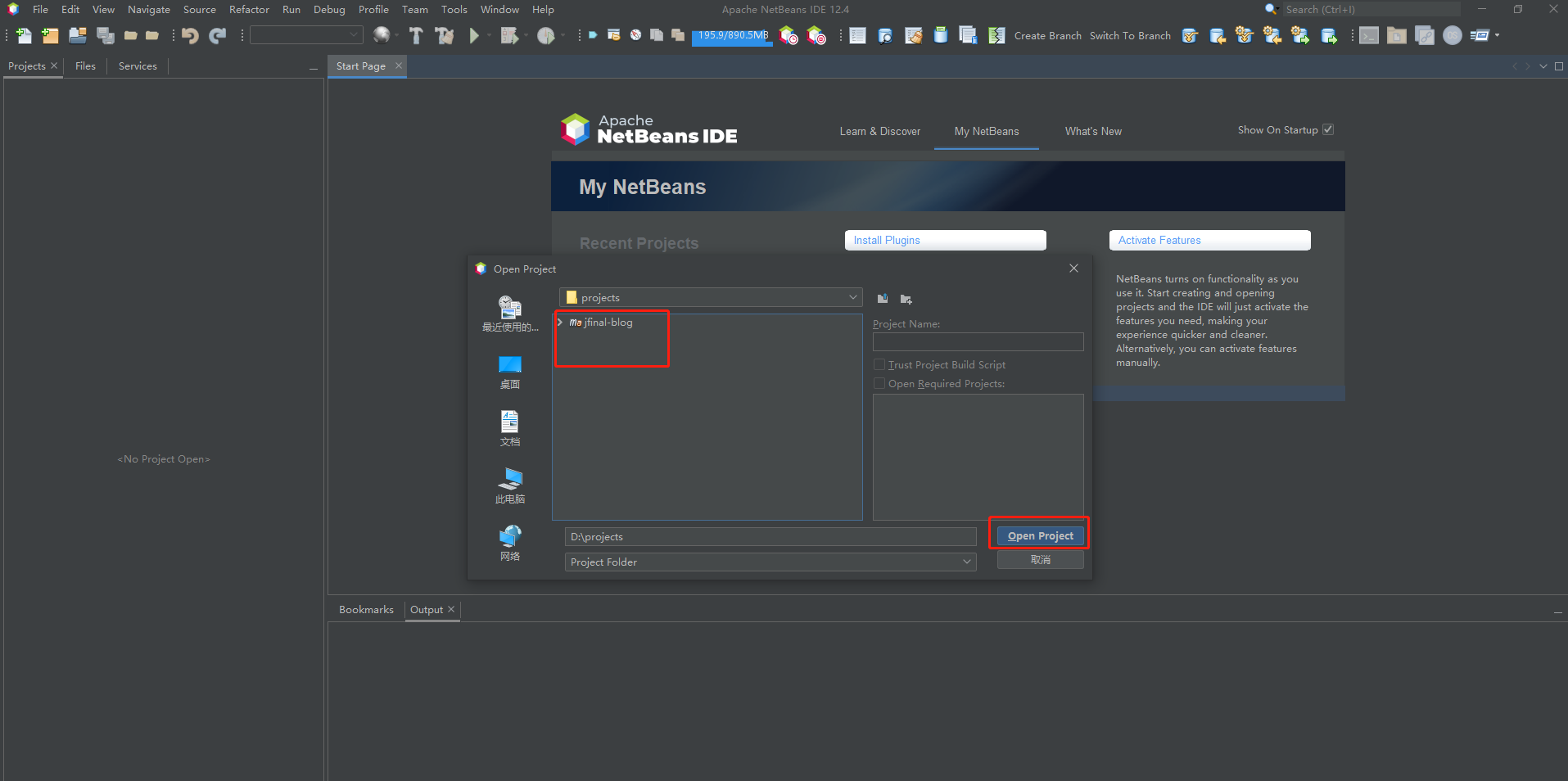Select Recent Items place in dialog sidebar
The width and height of the screenshot is (1568, 781).
[x=510, y=314]
